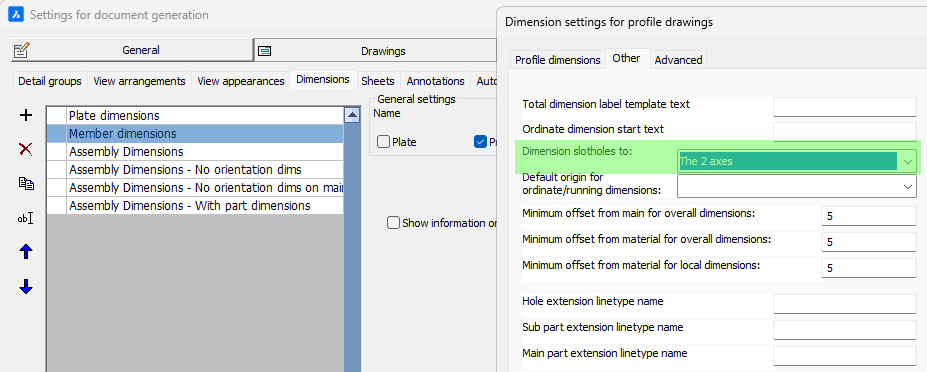927x372 pixels.
Task: Click the Total dimension label template text field
Action: 845,107
